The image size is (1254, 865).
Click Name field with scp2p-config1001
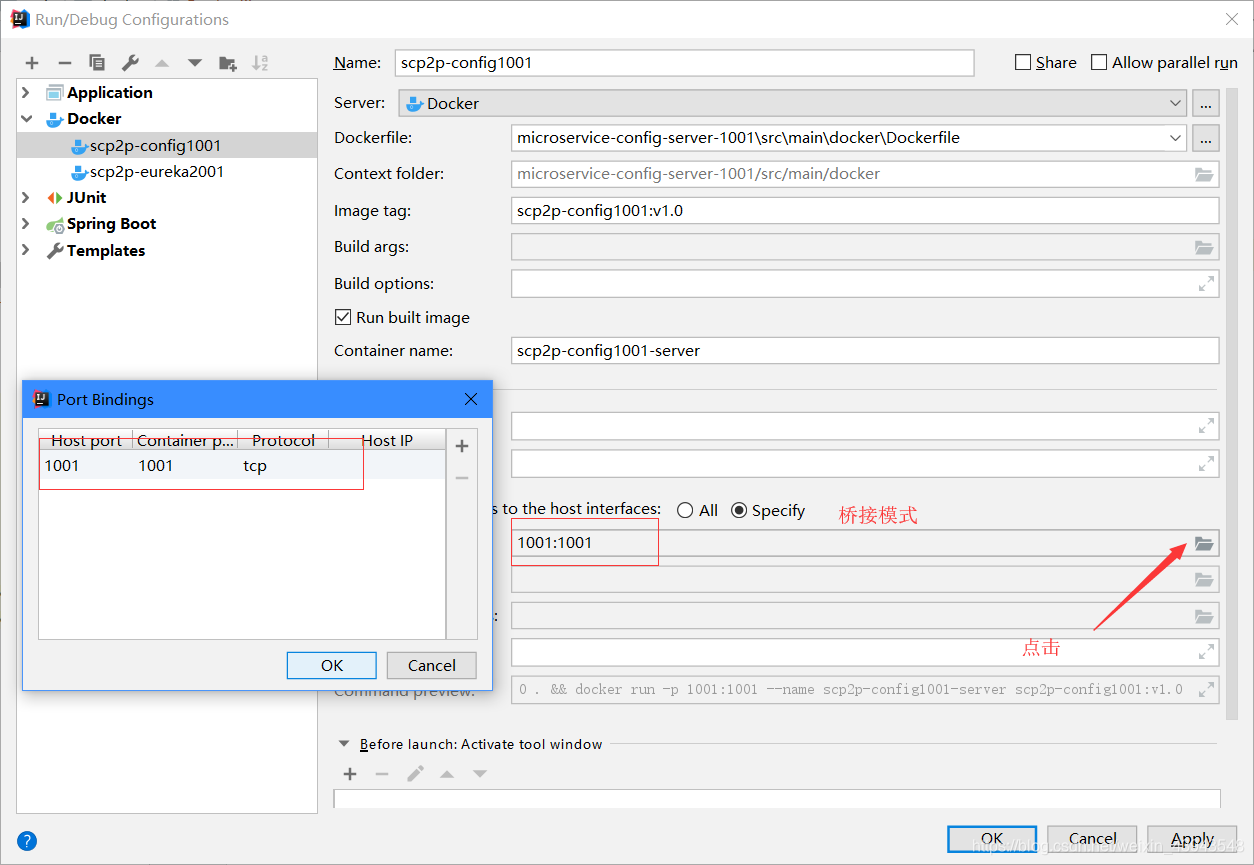point(684,62)
